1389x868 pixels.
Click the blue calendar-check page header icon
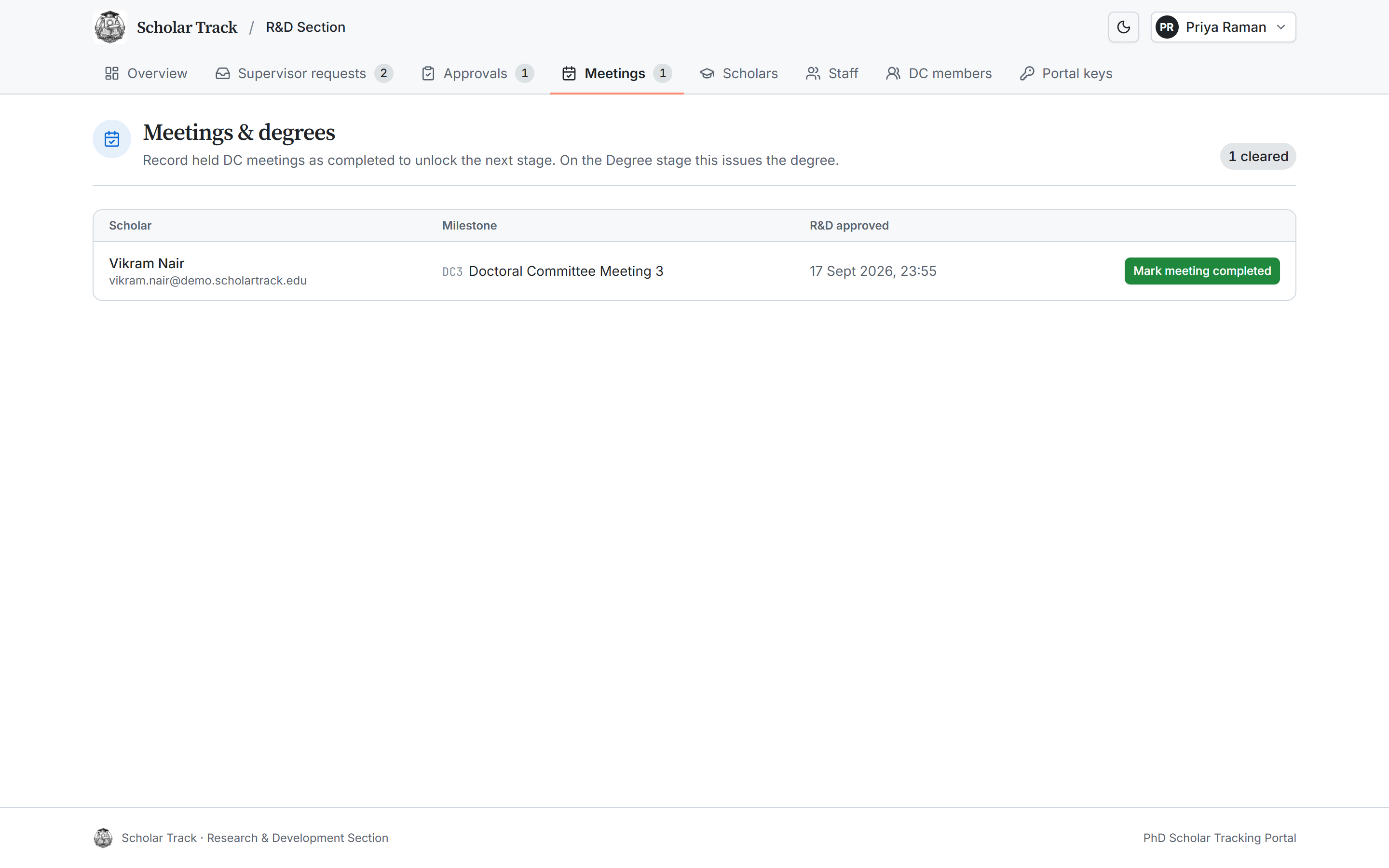coord(112,139)
